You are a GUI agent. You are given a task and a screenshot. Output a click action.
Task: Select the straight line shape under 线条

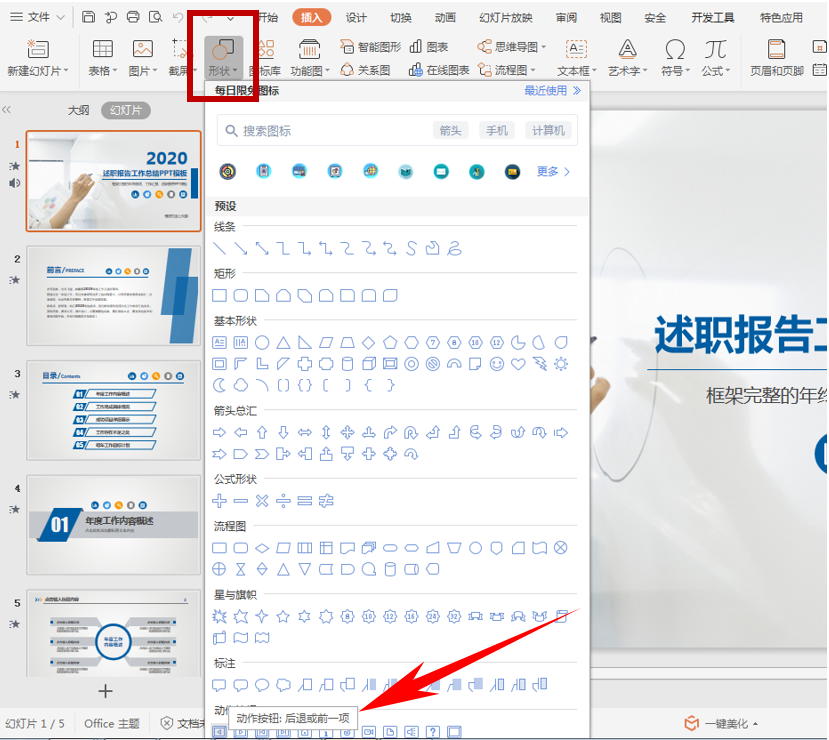click(x=219, y=248)
